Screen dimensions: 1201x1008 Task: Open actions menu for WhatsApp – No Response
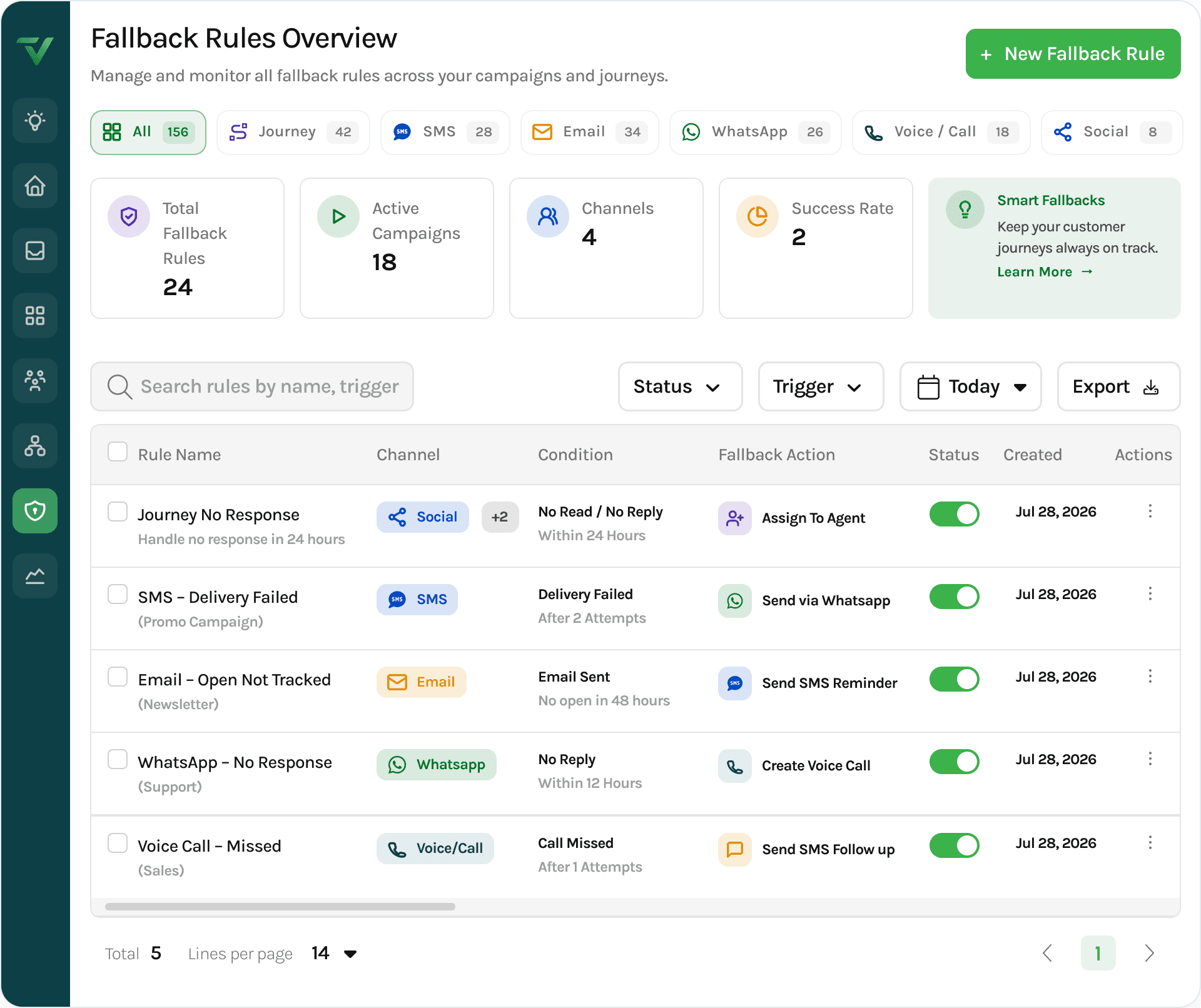[1150, 759]
